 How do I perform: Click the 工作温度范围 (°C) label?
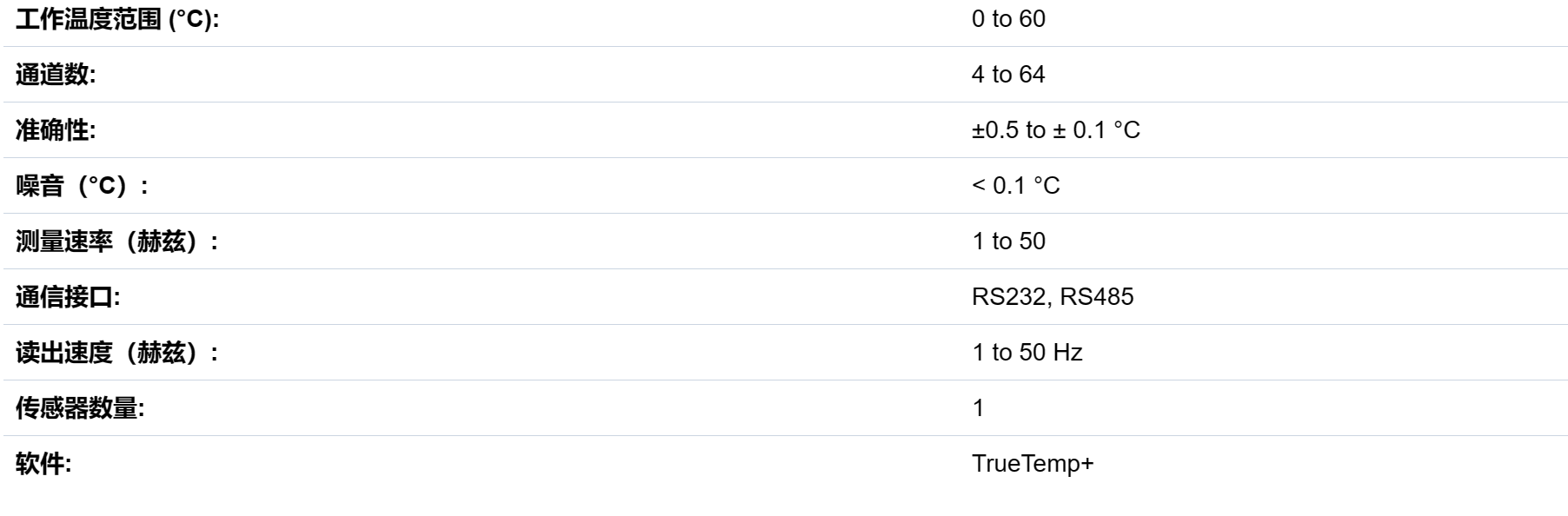[117, 19]
